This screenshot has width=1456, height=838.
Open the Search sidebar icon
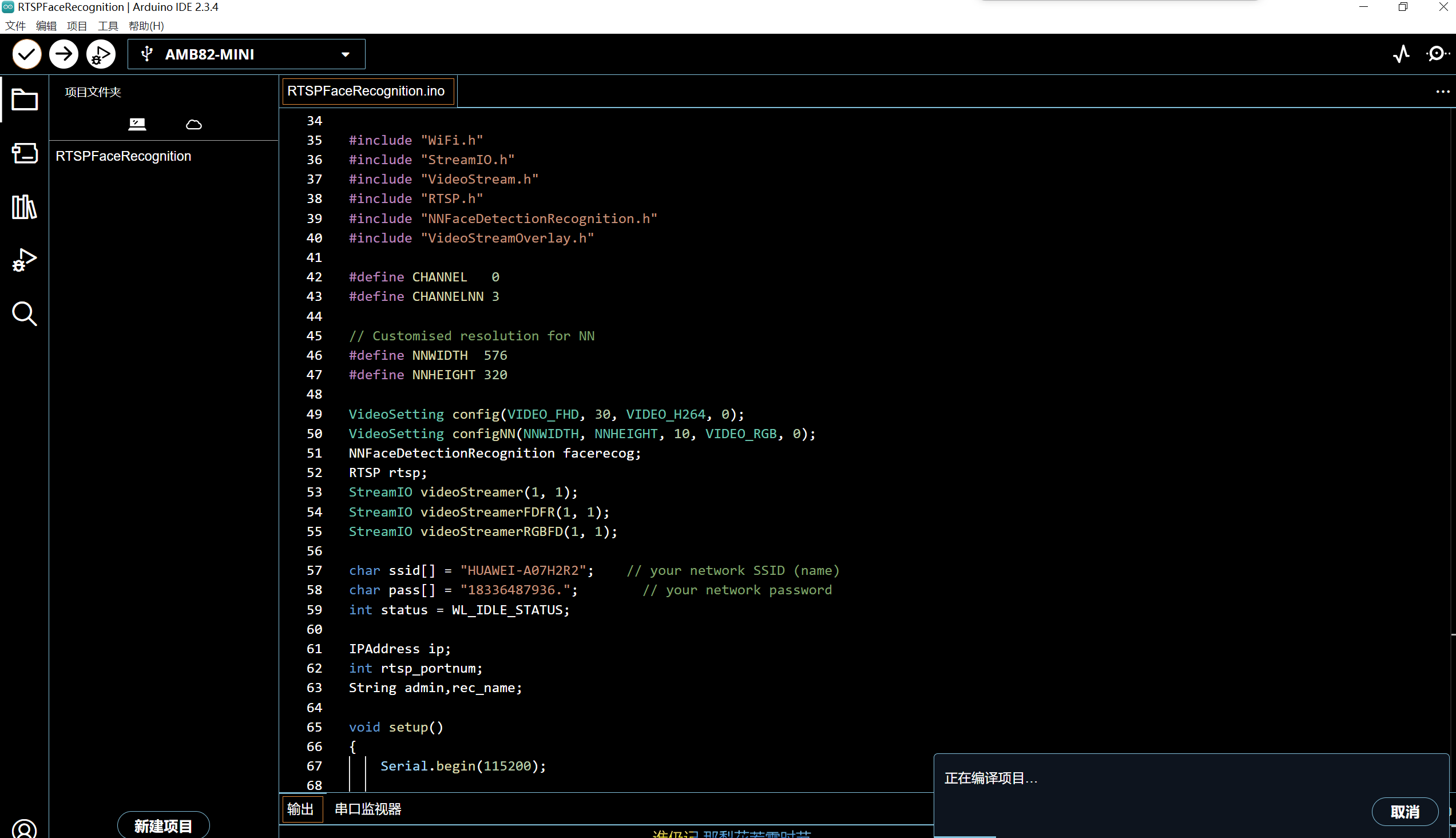tap(24, 313)
